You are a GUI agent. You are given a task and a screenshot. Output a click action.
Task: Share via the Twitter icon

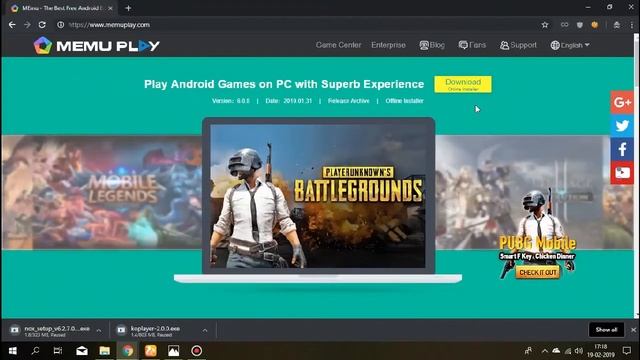pos(622,126)
